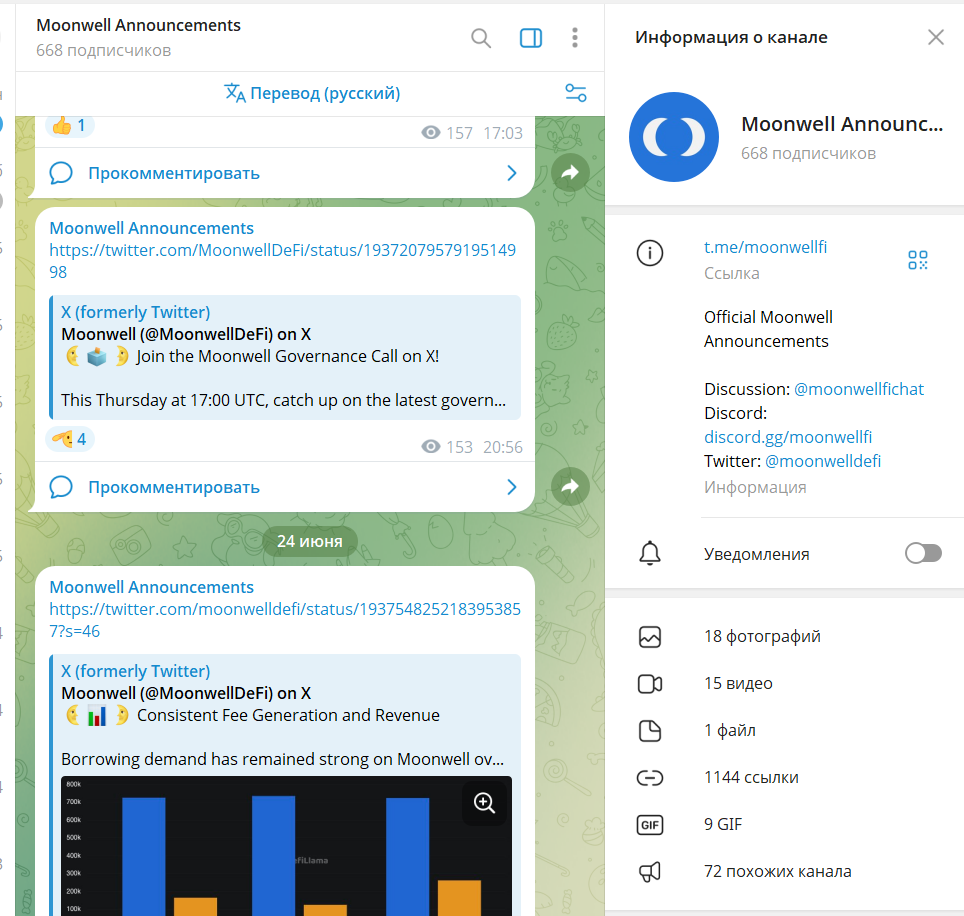
Task: Close the channel information panel
Action: coord(936,38)
